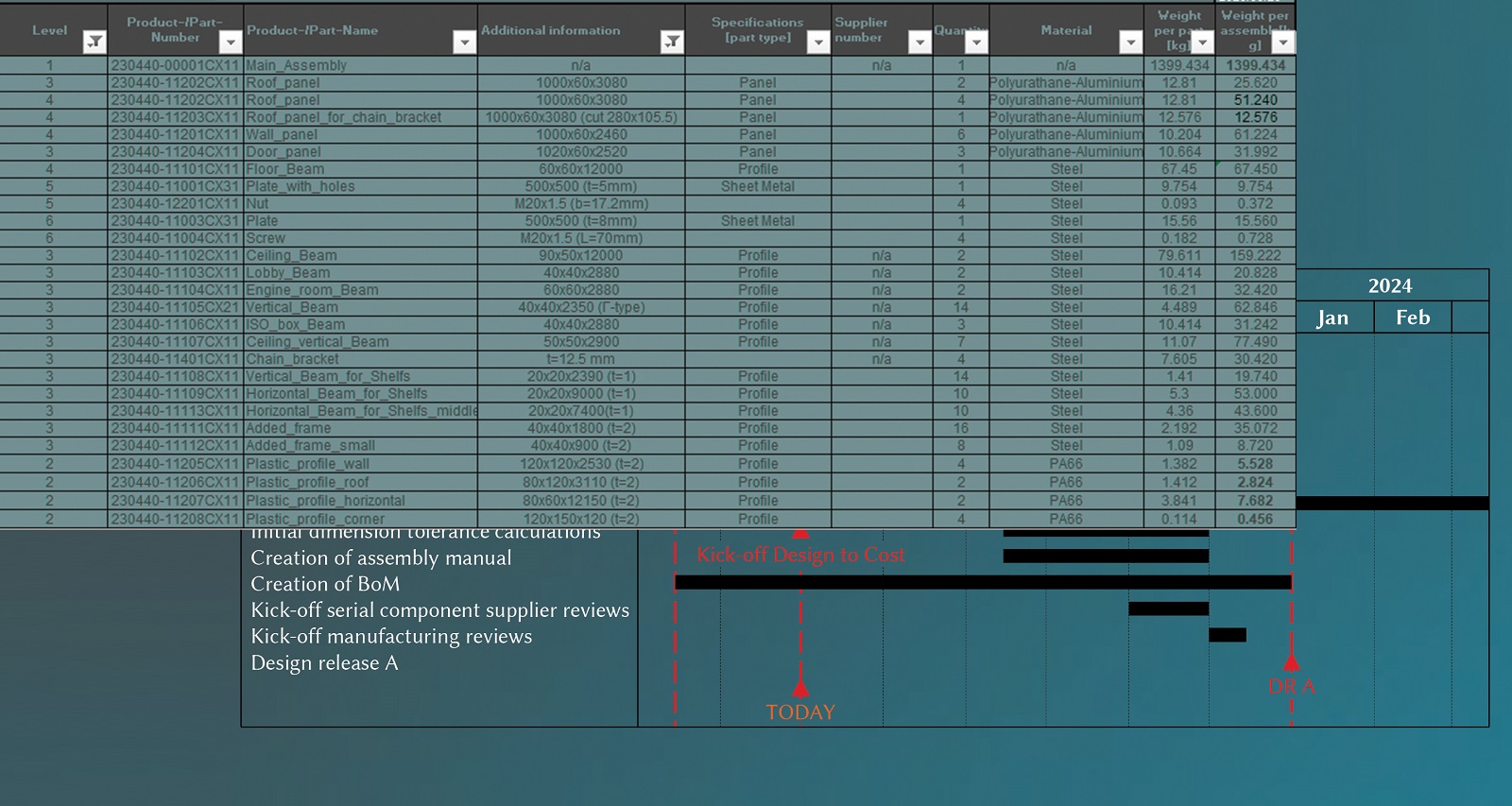
Task: Open the Weight per assembly filter dropdown
Action: click(x=1282, y=42)
